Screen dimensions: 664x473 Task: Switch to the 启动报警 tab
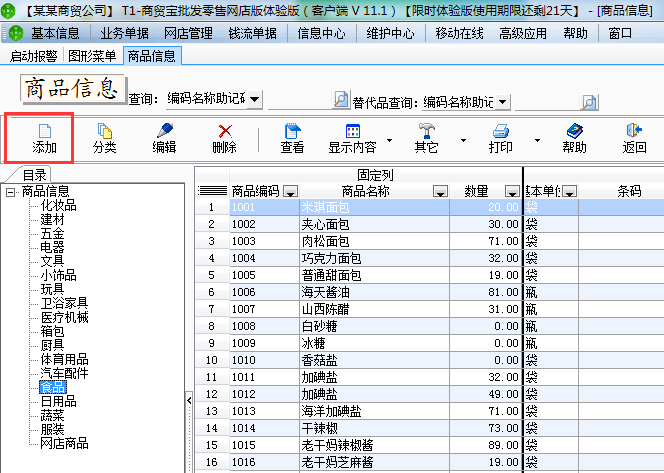coord(33,56)
